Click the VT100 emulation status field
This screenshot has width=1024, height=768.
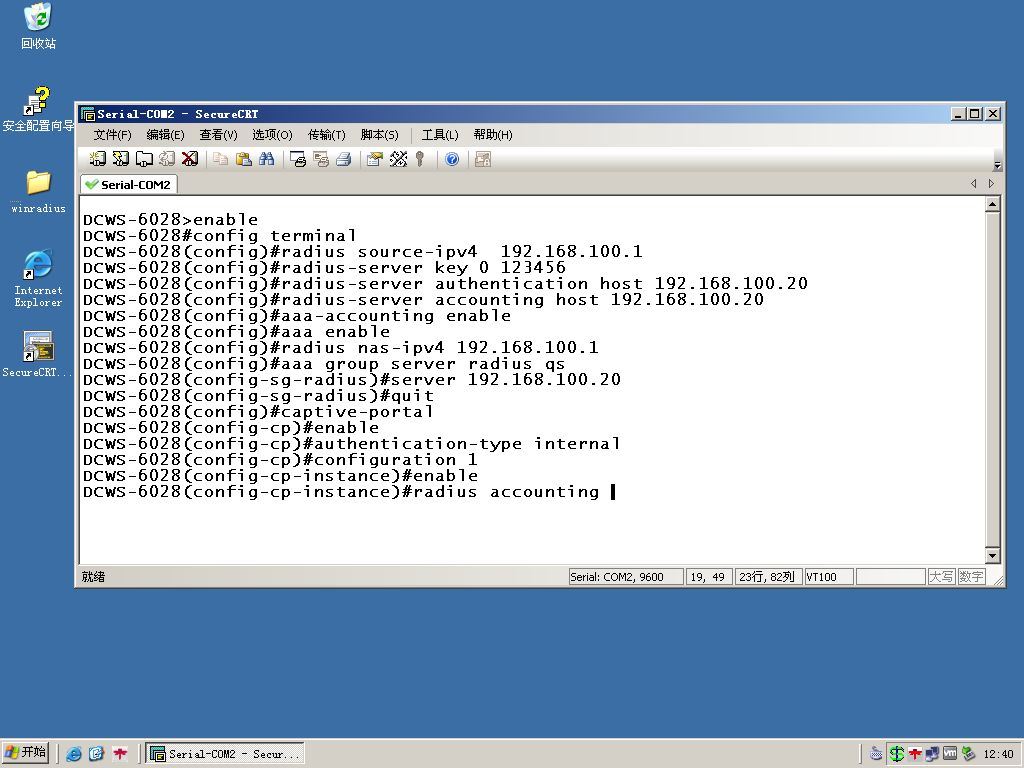tap(828, 577)
